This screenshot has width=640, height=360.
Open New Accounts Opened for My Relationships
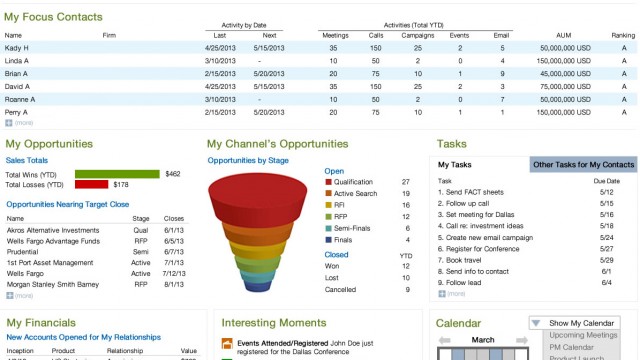(83, 337)
